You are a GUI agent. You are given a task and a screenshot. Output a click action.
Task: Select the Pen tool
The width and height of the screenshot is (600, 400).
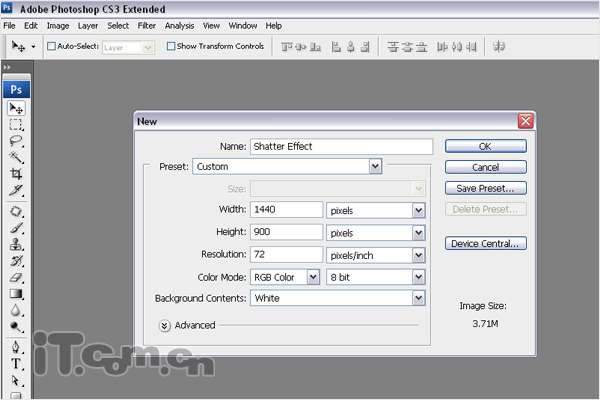[x=16, y=347]
